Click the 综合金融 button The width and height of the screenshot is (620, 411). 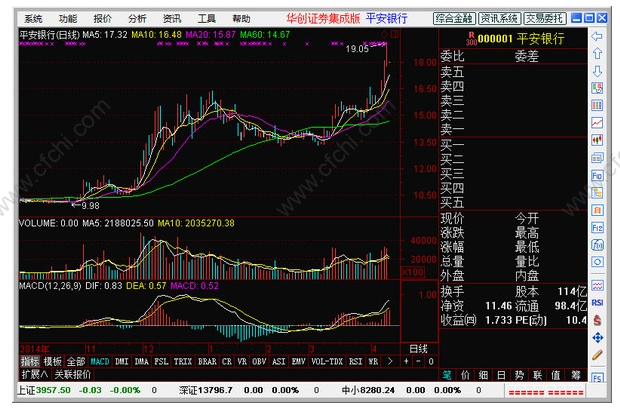click(x=454, y=19)
